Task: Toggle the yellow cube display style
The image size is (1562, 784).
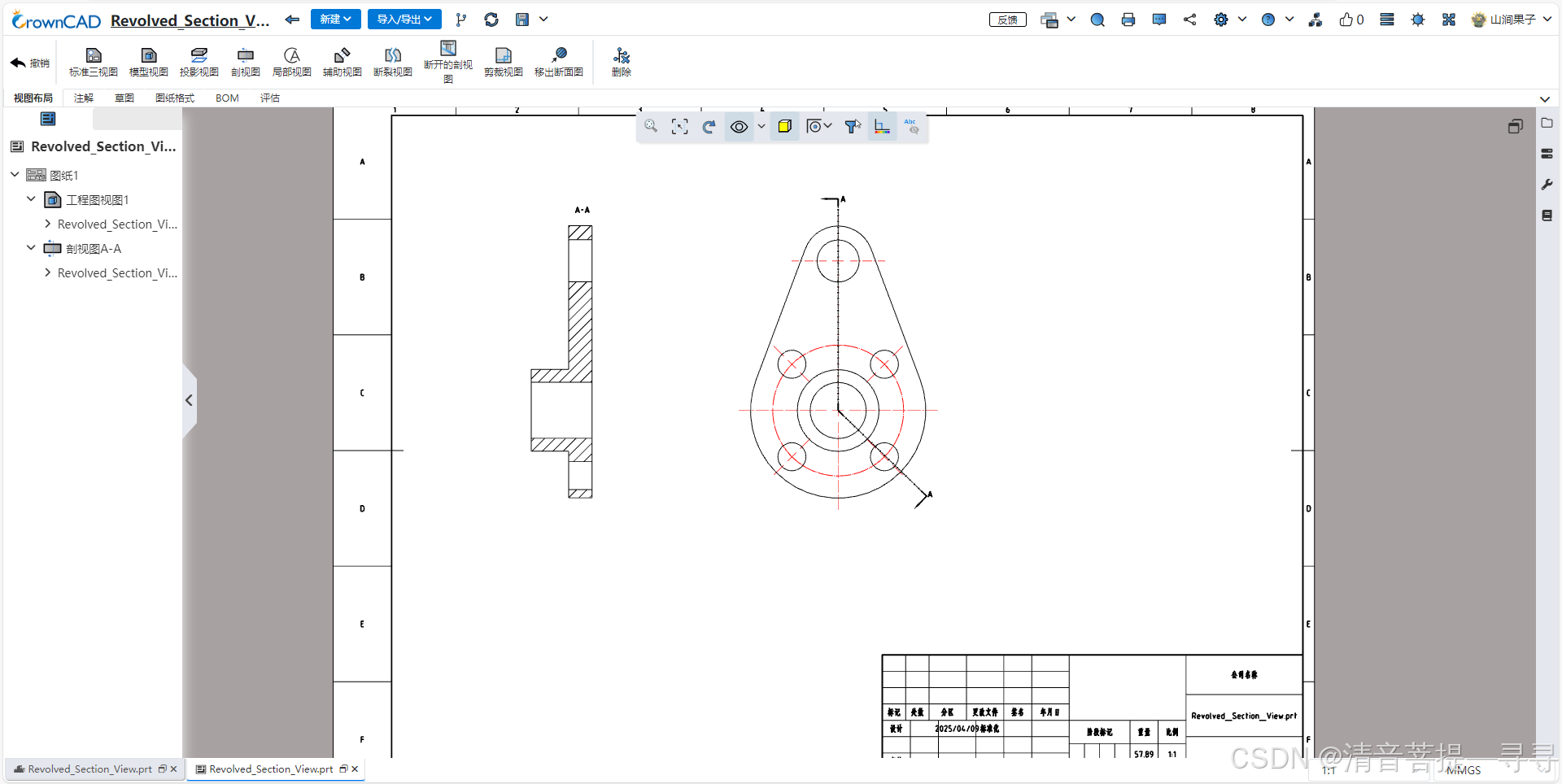Action: click(784, 126)
